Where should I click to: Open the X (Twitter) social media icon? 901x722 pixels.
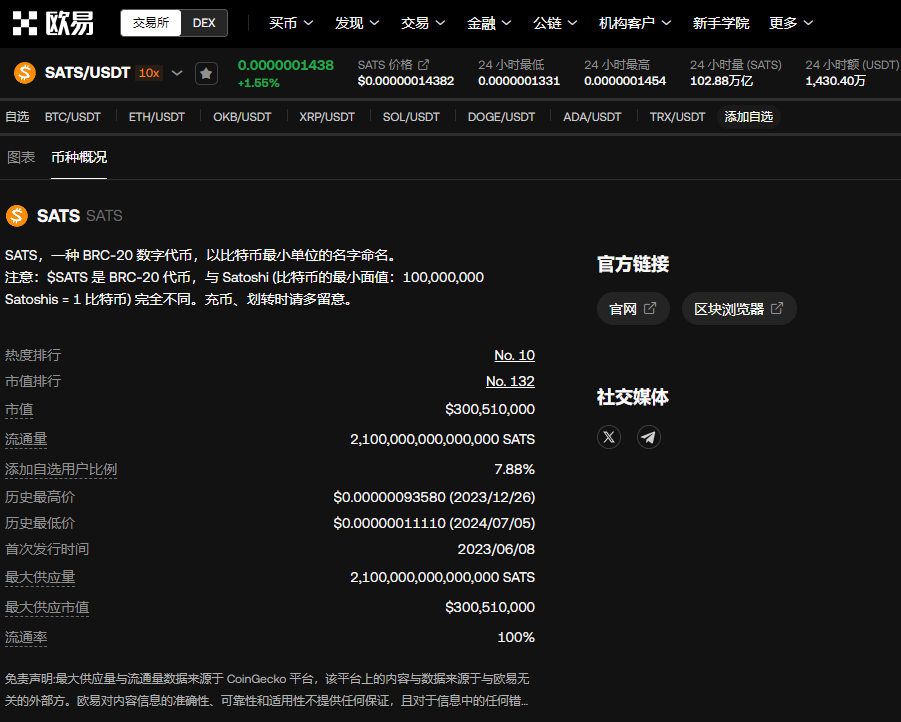(x=609, y=437)
